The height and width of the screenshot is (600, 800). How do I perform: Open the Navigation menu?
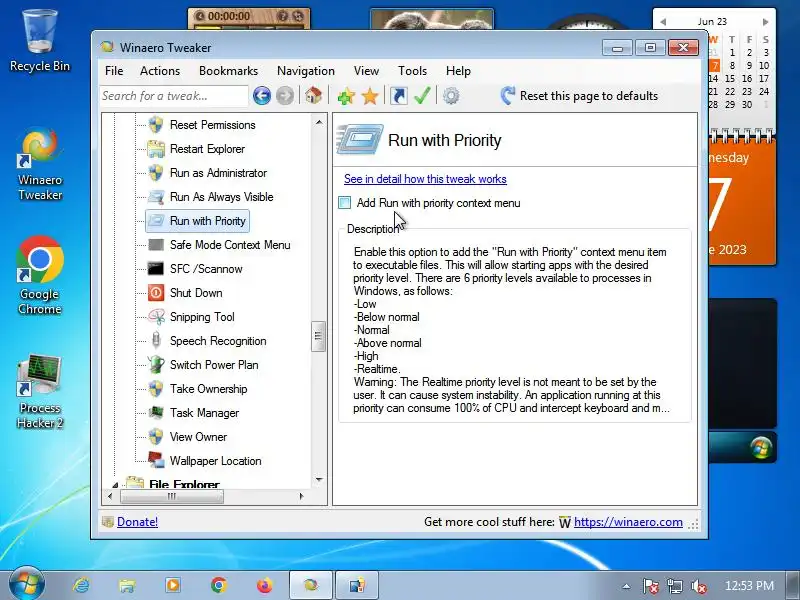[x=306, y=71]
